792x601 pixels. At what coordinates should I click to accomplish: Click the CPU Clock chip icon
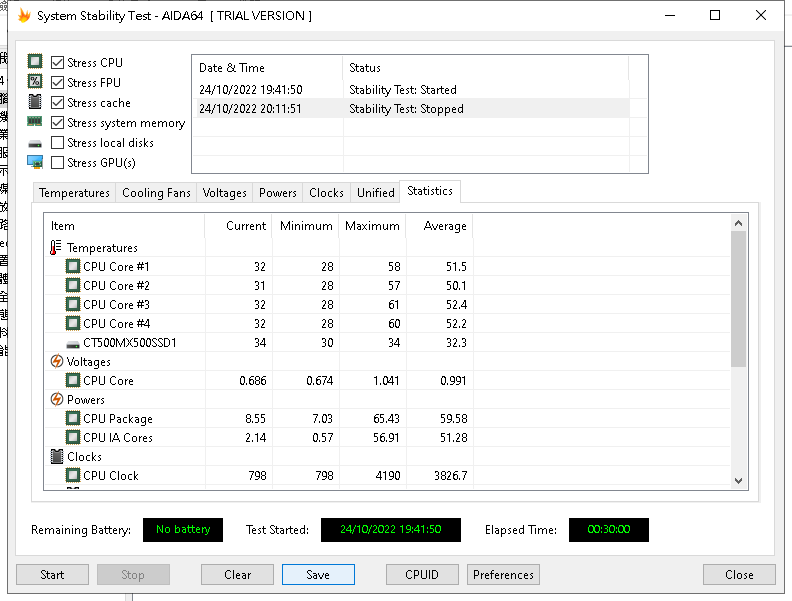tap(73, 475)
